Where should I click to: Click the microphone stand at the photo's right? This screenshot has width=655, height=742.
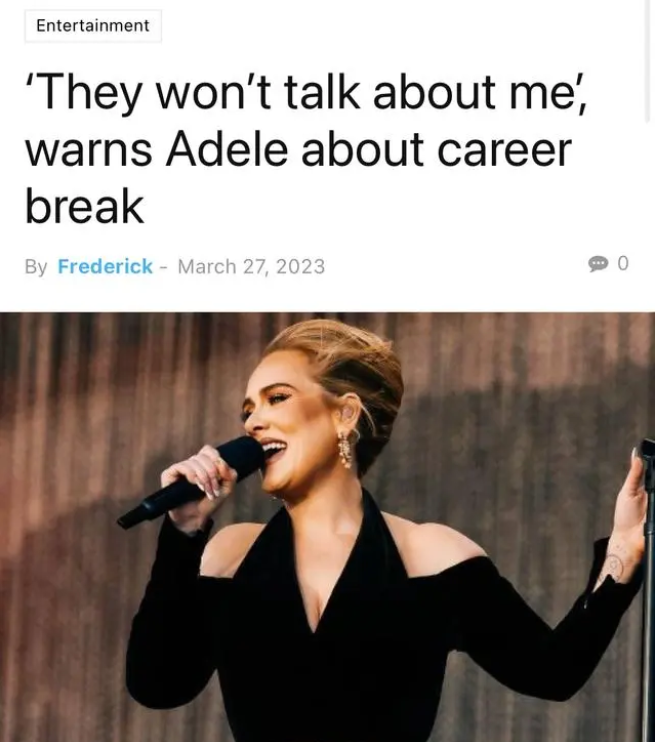coord(648,587)
